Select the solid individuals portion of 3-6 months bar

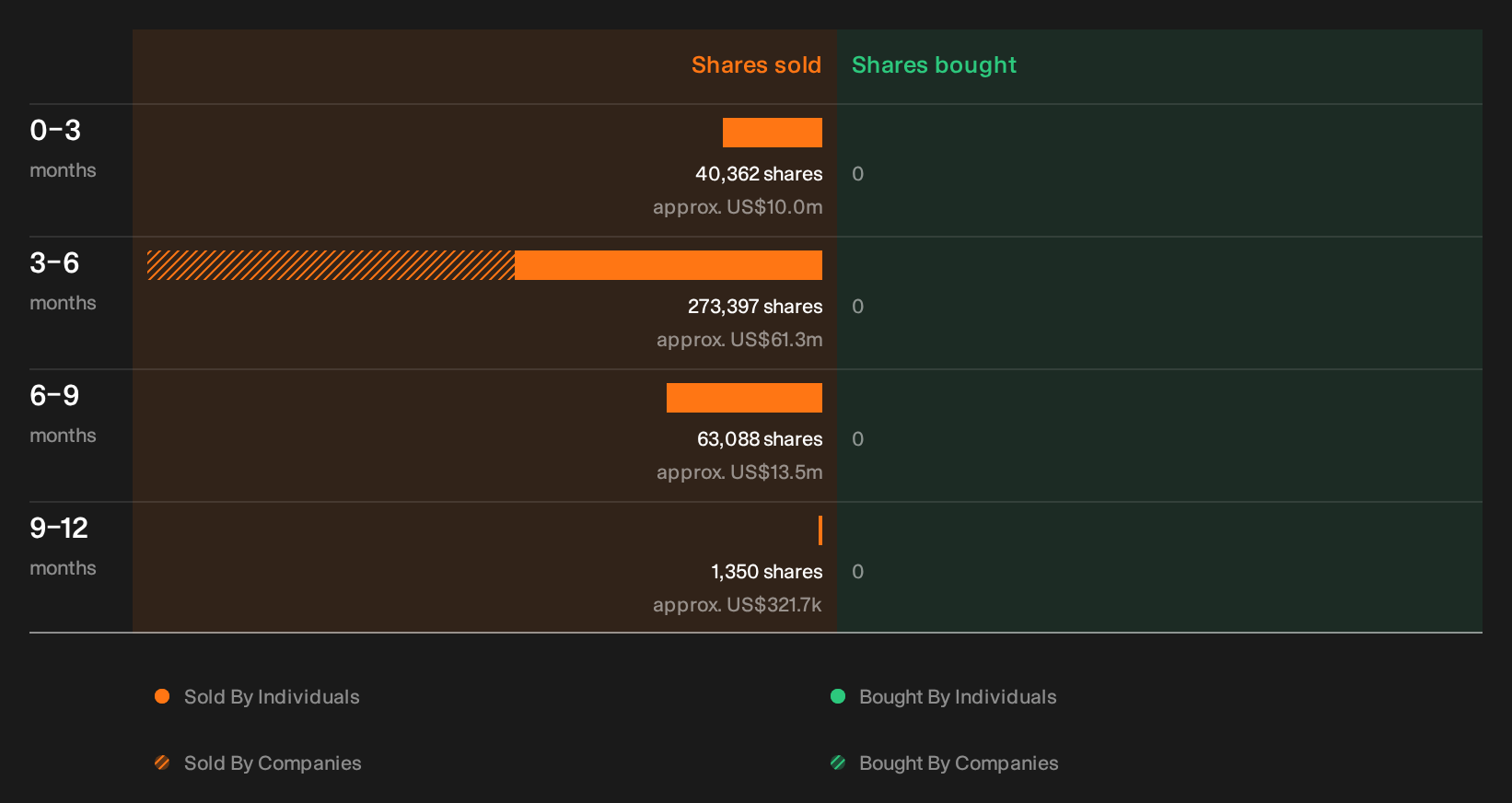pyautogui.click(x=669, y=265)
